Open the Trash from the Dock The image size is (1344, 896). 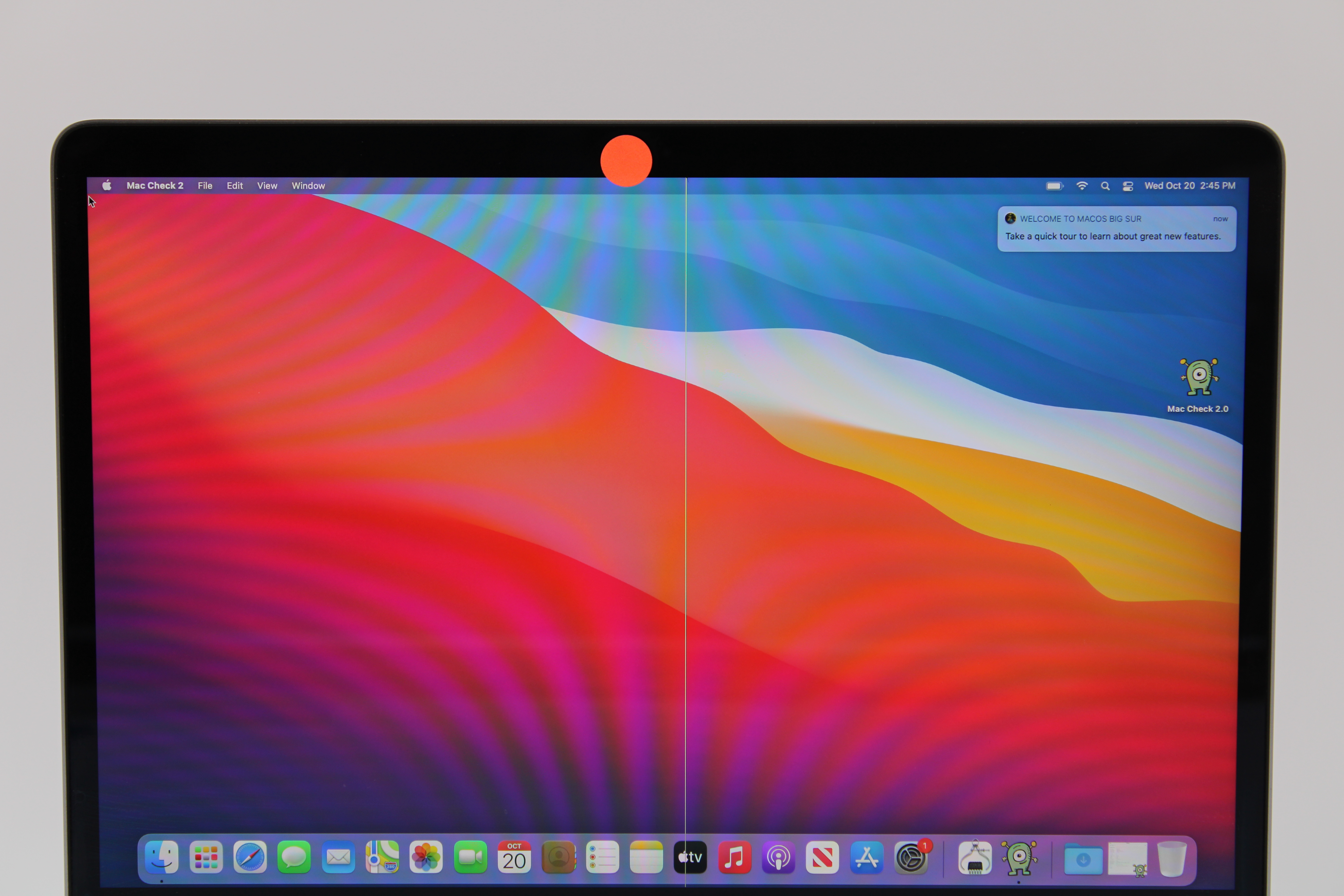click(1172, 858)
